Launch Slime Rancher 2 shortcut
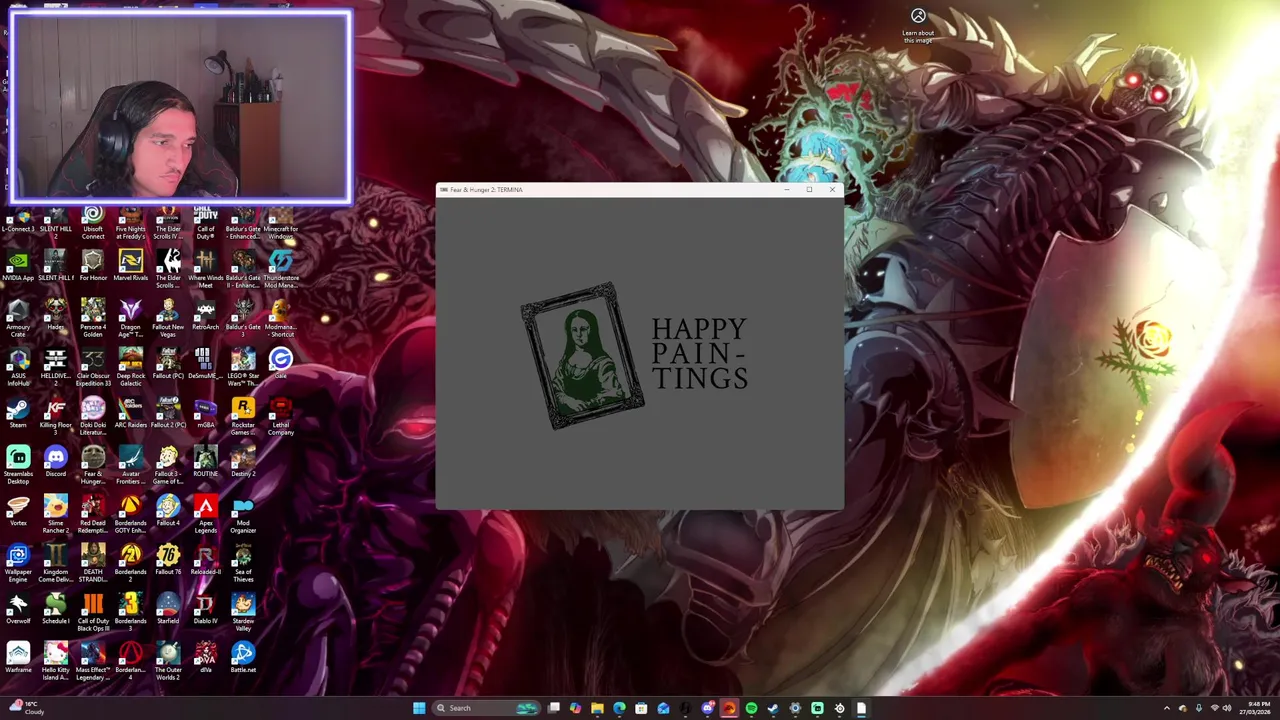Screen dimensions: 1280x720 (x=55, y=512)
